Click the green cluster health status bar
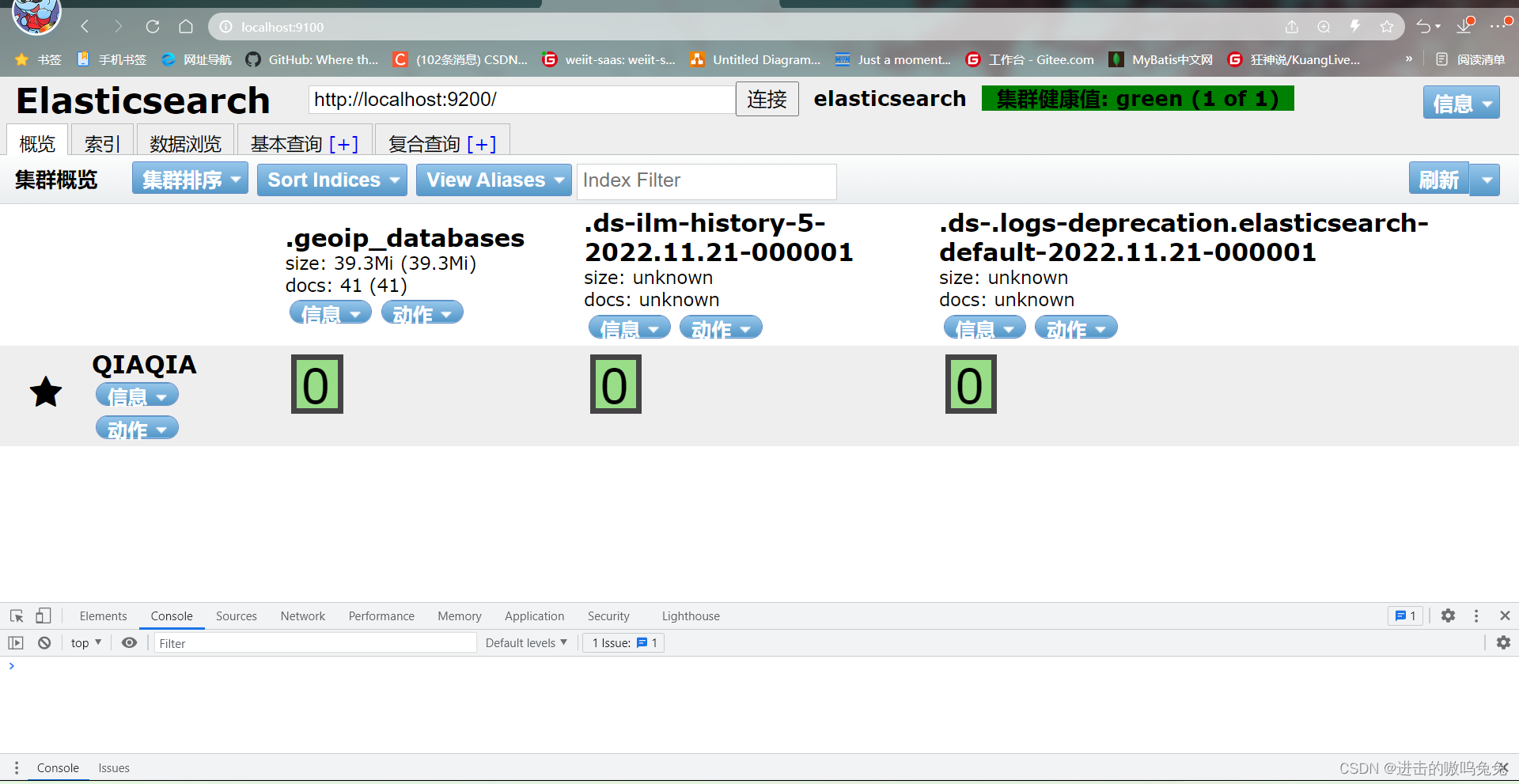The height and width of the screenshot is (784, 1519). tap(1138, 98)
